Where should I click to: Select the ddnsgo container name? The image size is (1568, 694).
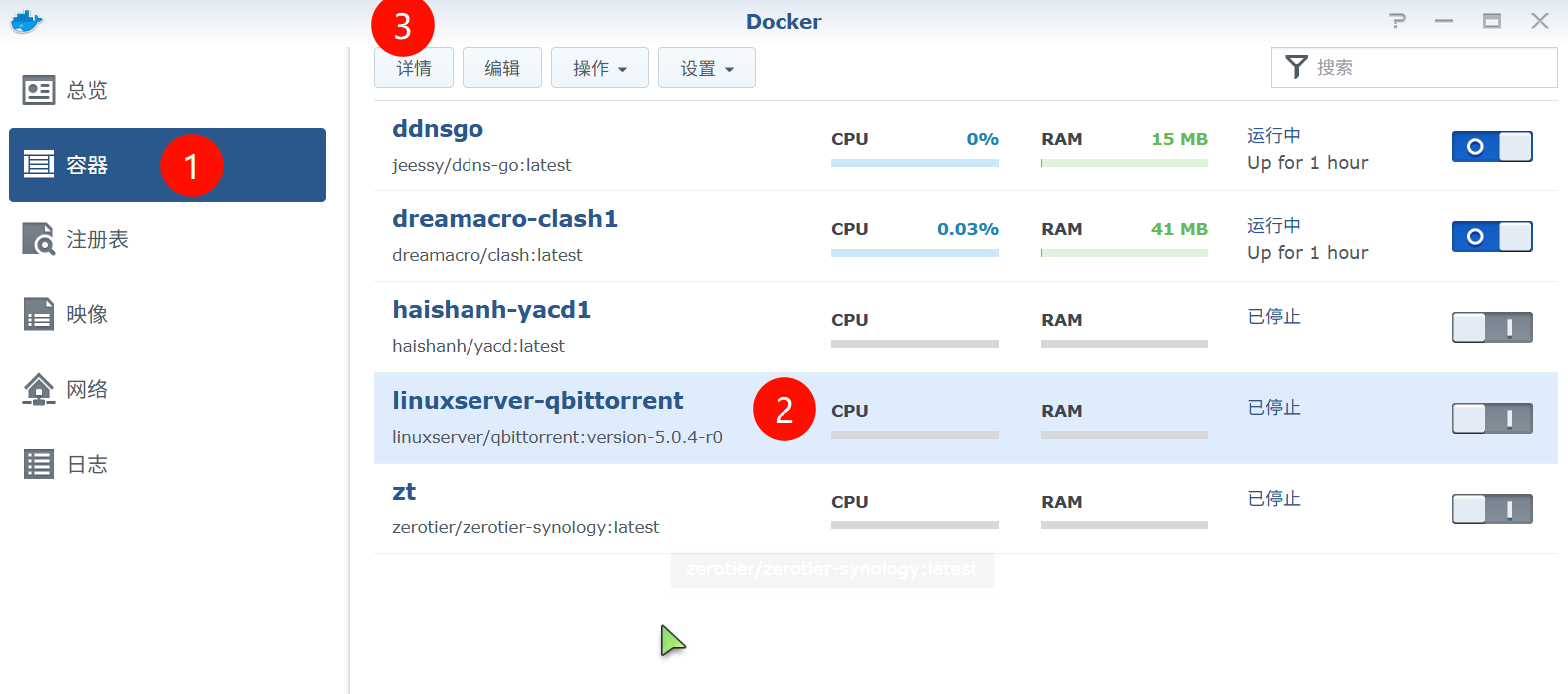click(438, 129)
